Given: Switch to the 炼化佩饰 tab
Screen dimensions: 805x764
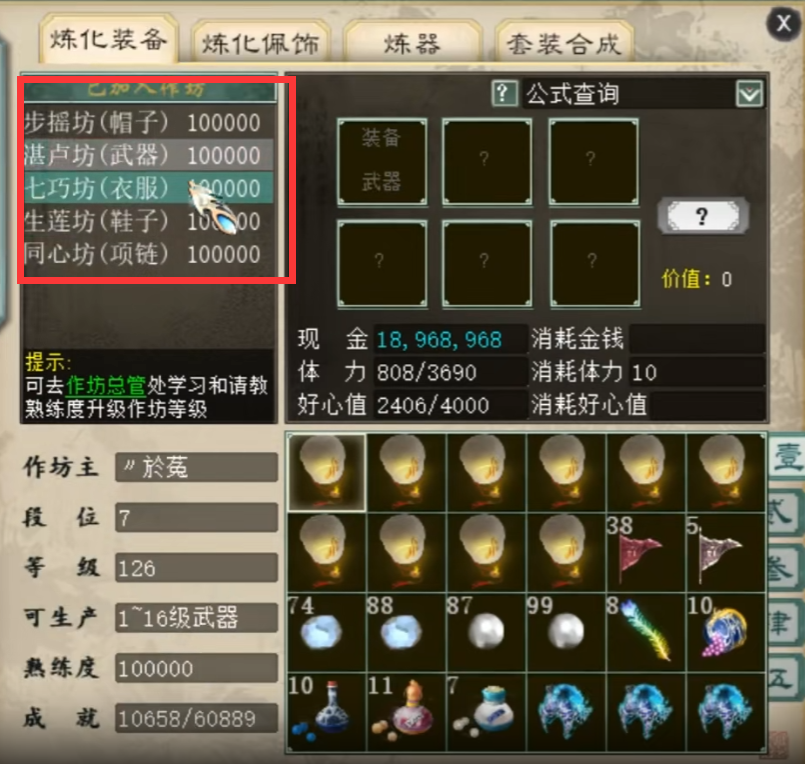Looking at the screenshot, I should [260, 43].
